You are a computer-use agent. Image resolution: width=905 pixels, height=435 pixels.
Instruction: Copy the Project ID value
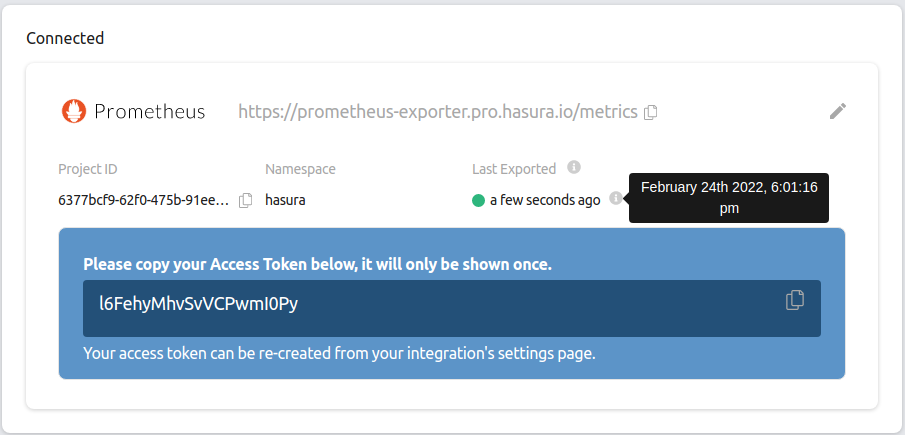pyautogui.click(x=246, y=200)
